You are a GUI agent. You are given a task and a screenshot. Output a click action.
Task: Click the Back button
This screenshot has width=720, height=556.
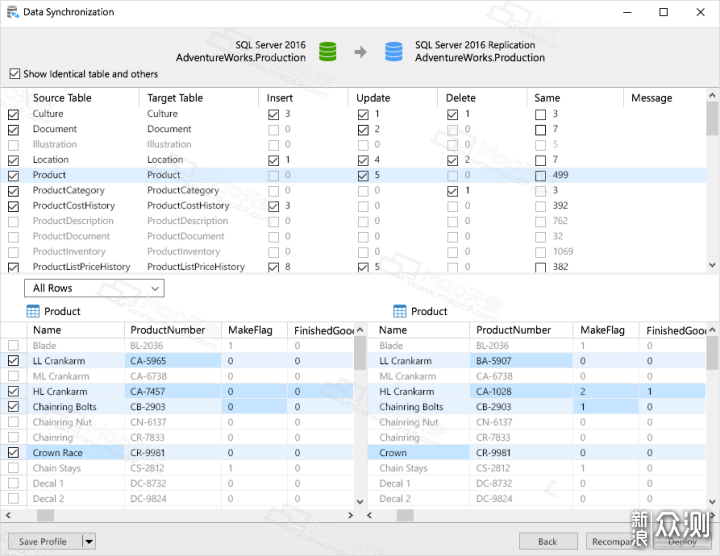tap(548, 541)
